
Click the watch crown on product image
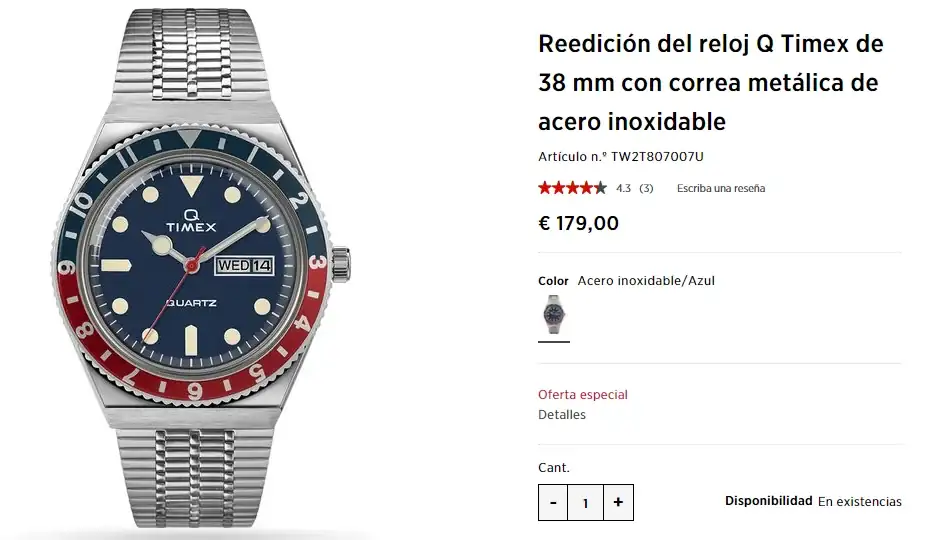[341, 264]
